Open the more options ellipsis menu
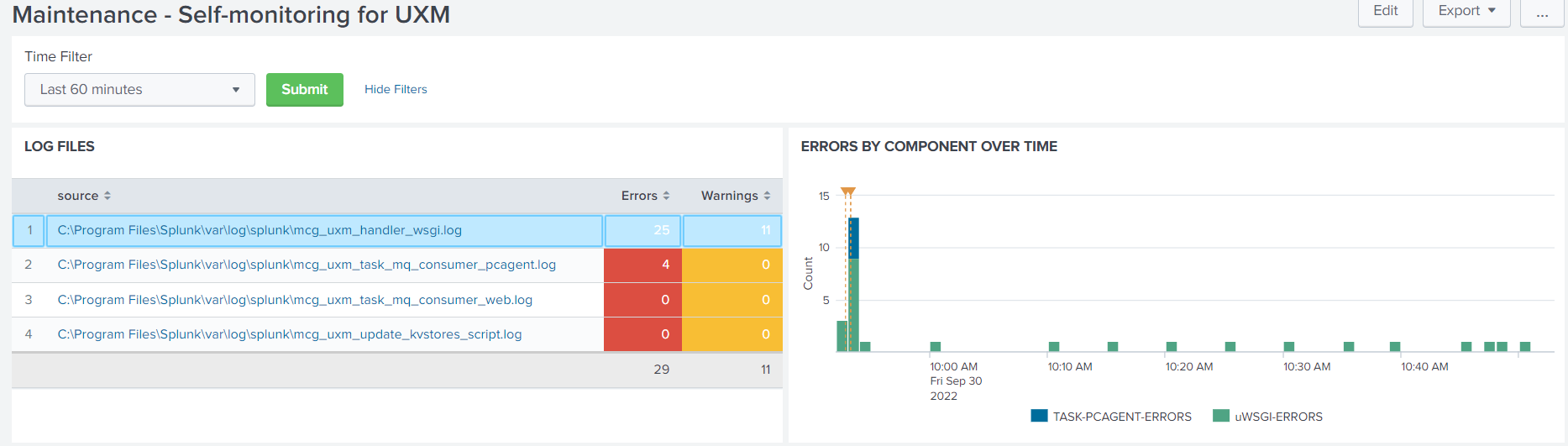This screenshot has width=1568, height=446. point(1542,12)
